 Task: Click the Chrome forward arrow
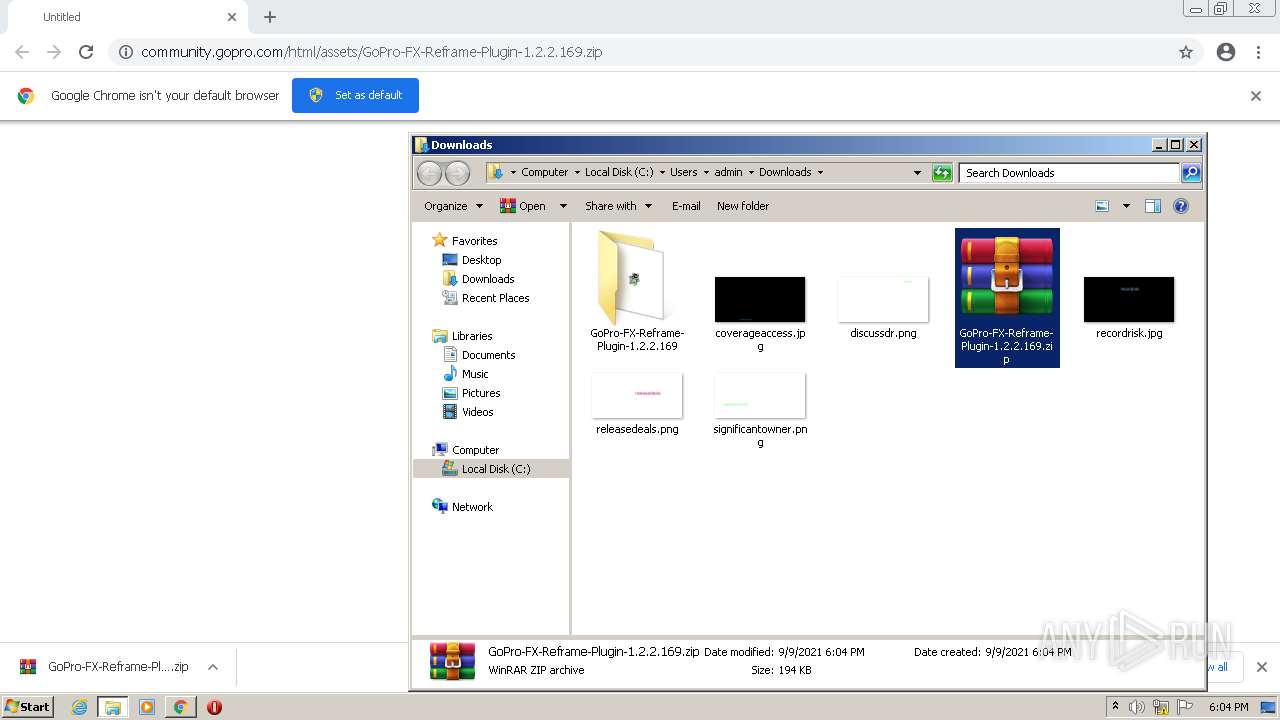pyautogui.click(x=54, y=52)
